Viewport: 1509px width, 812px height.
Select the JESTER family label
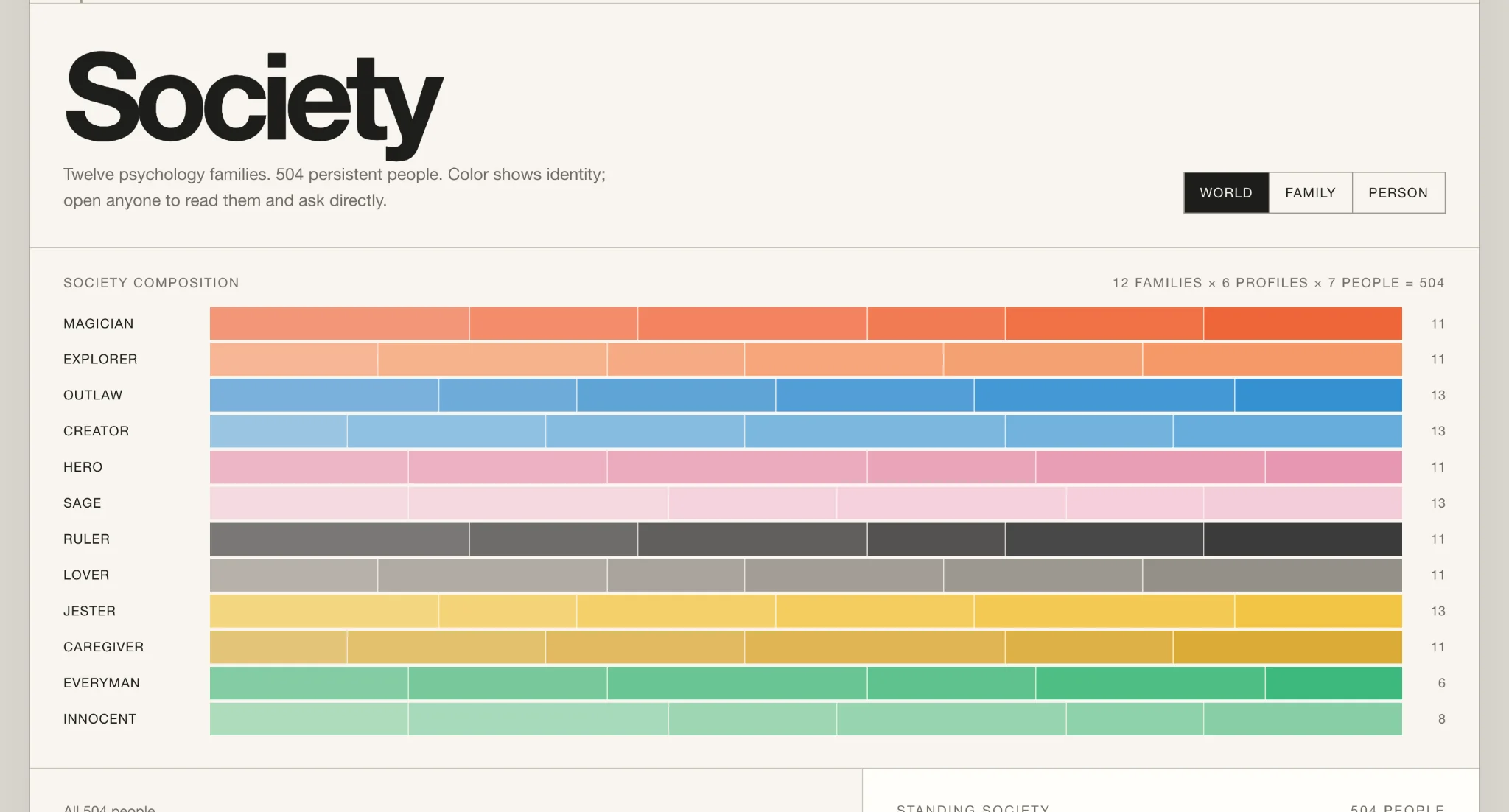[x=90, y=611]
